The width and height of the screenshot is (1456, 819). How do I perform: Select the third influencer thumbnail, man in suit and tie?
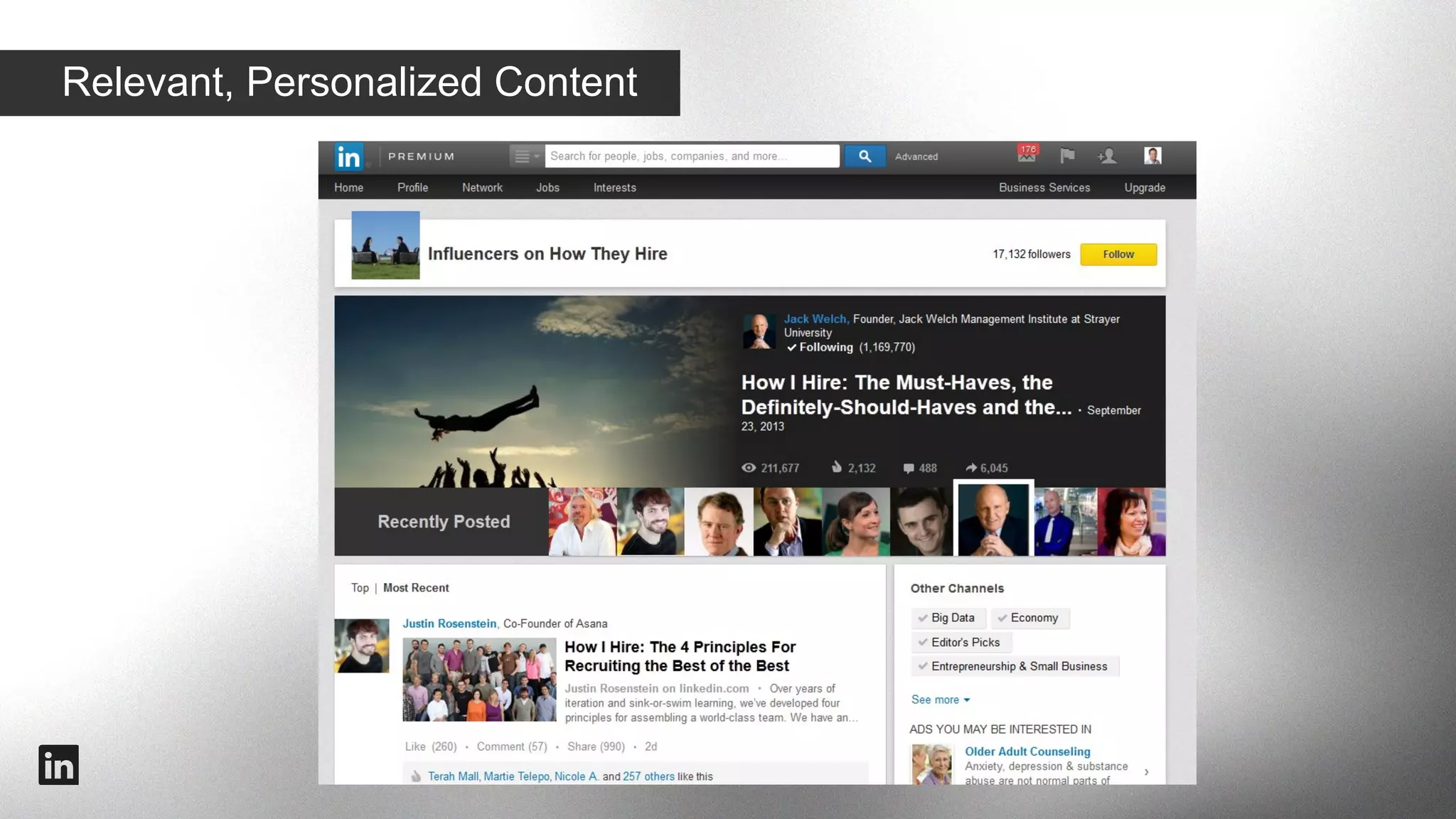click(x=719, y=521)
